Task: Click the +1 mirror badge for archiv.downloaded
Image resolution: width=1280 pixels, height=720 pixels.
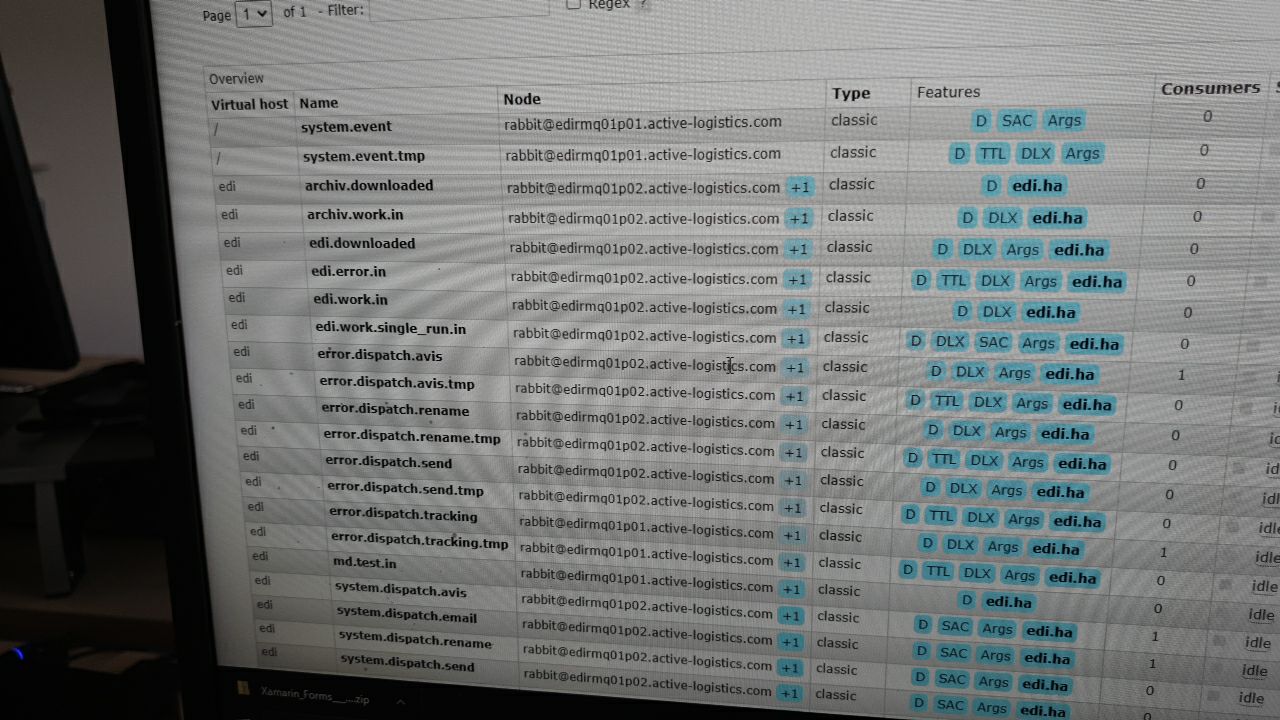Action: pos(799,187)
